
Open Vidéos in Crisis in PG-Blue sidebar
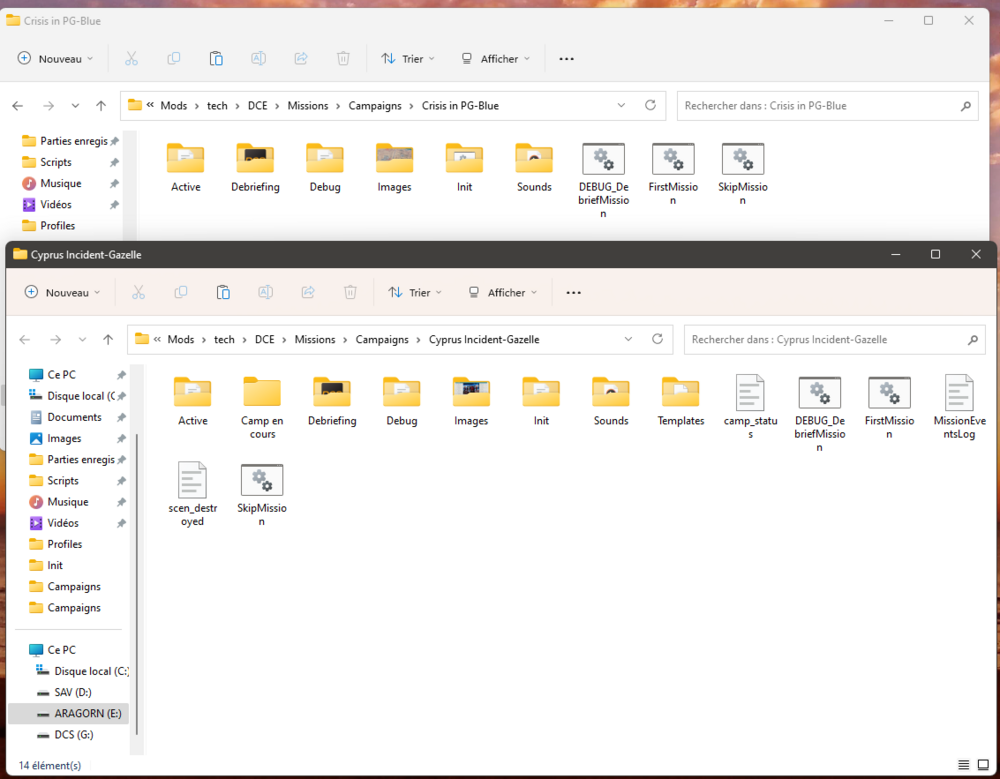point(55,204)
